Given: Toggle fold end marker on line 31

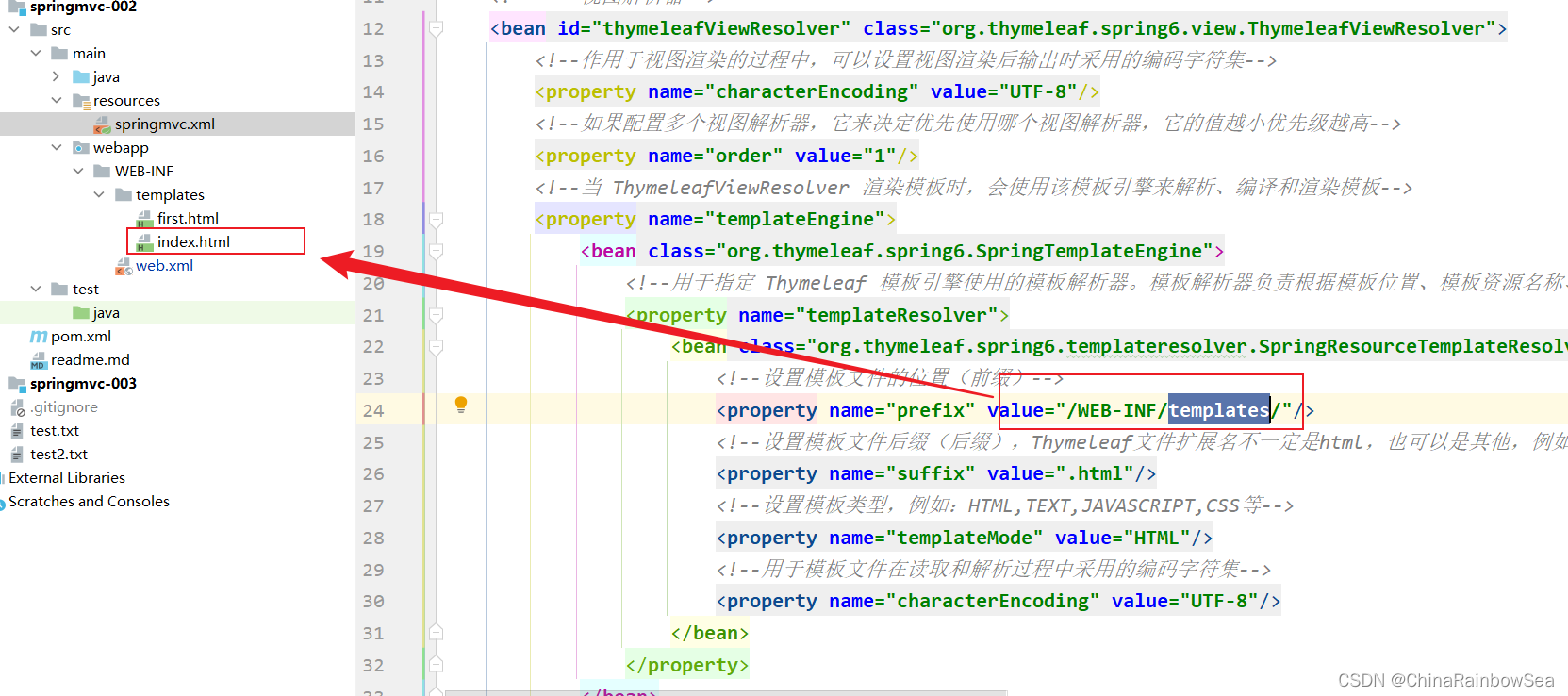Looking at the screenshot, I should [436, 633].
